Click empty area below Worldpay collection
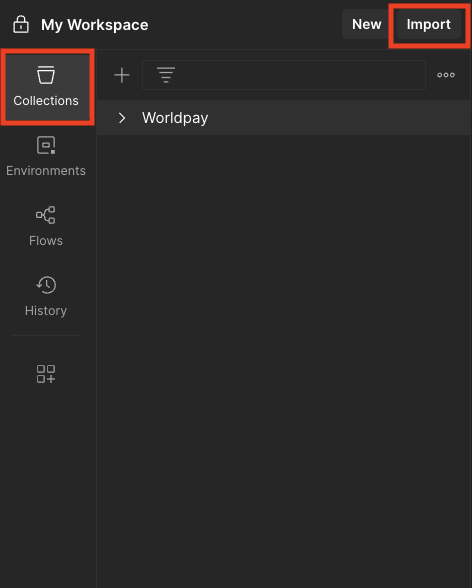The width and height of the screenshot is (472, 588). pyautogui.click(x=284, y=360)
